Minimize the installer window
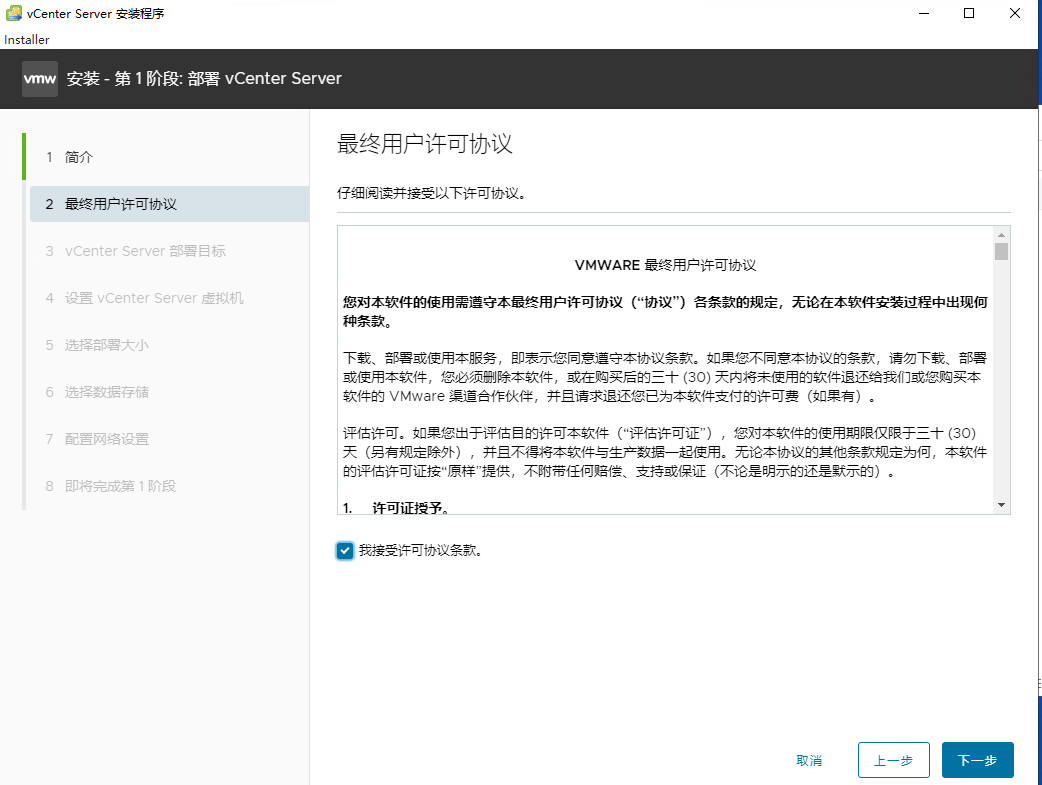The width and height of the screenshot is (1042, 785). tap(924, 13)
